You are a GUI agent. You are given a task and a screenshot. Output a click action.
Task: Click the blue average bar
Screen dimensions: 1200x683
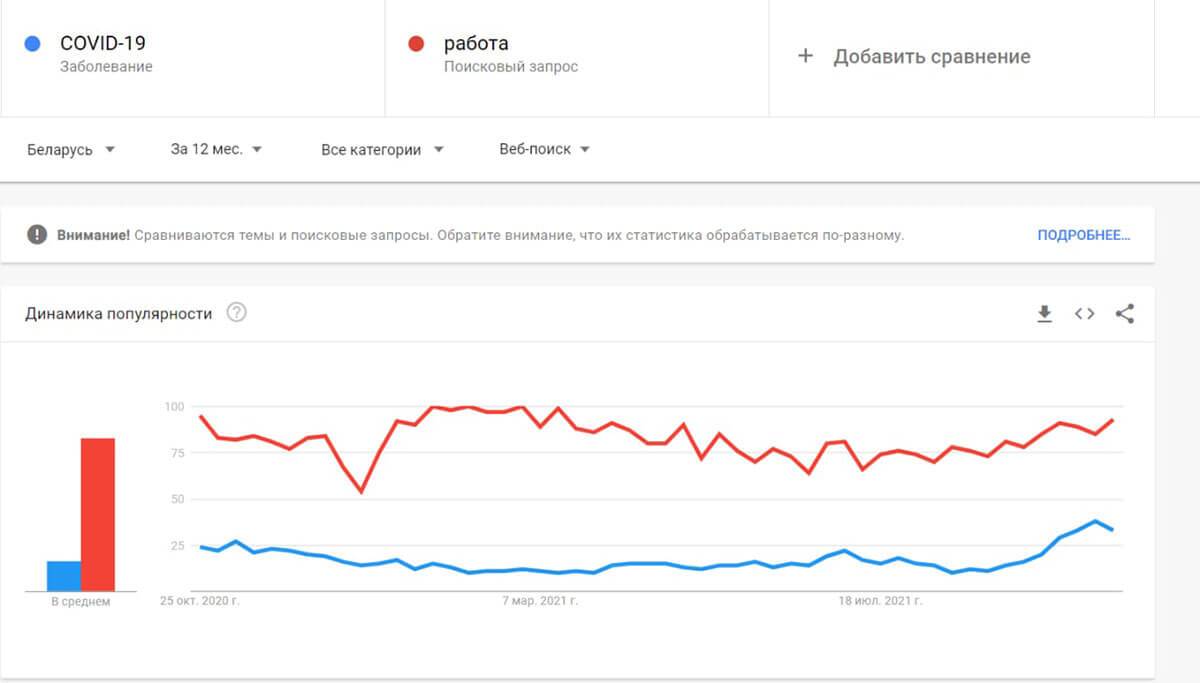64,575
